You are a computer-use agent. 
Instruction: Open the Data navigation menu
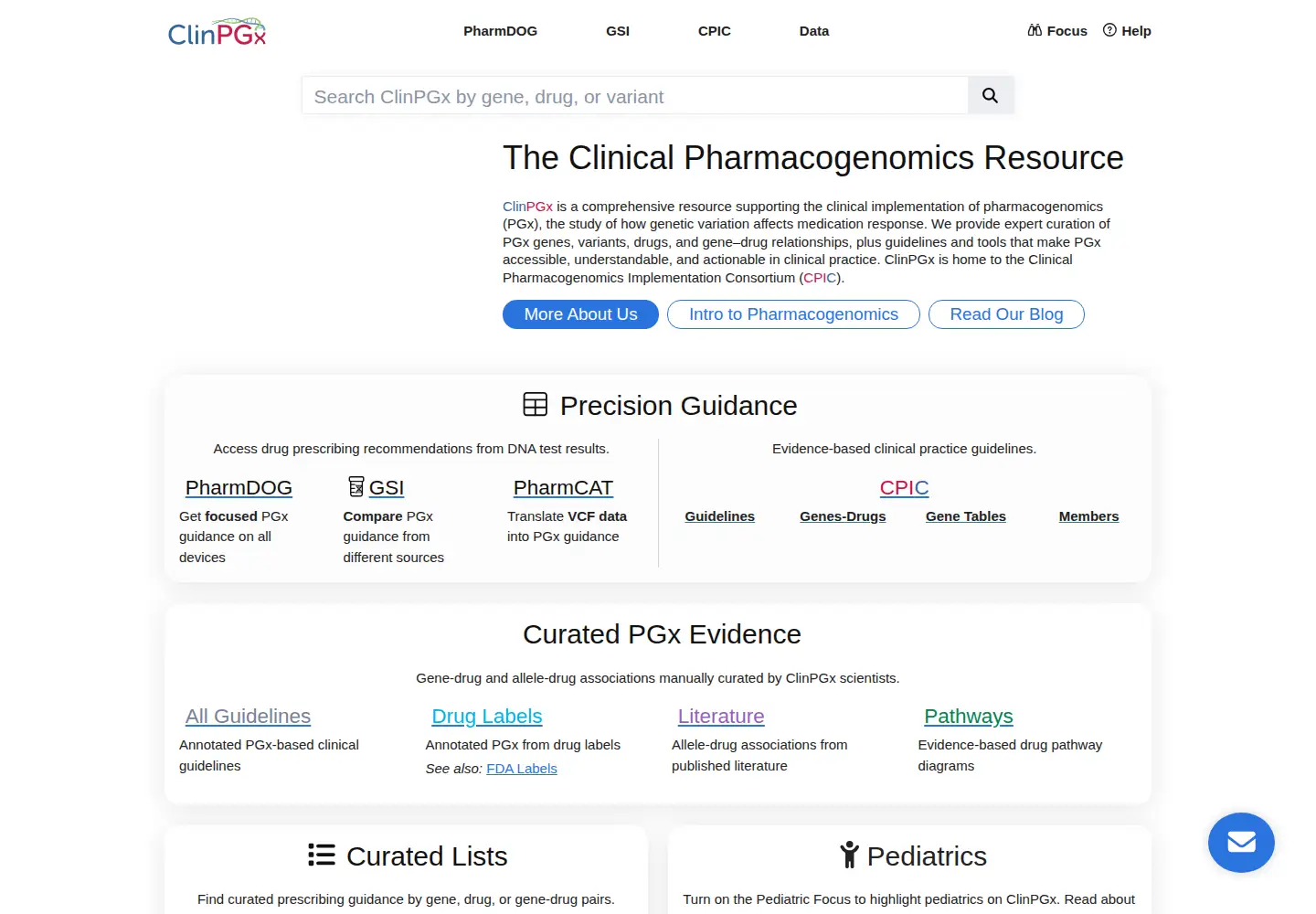[814, 31]
